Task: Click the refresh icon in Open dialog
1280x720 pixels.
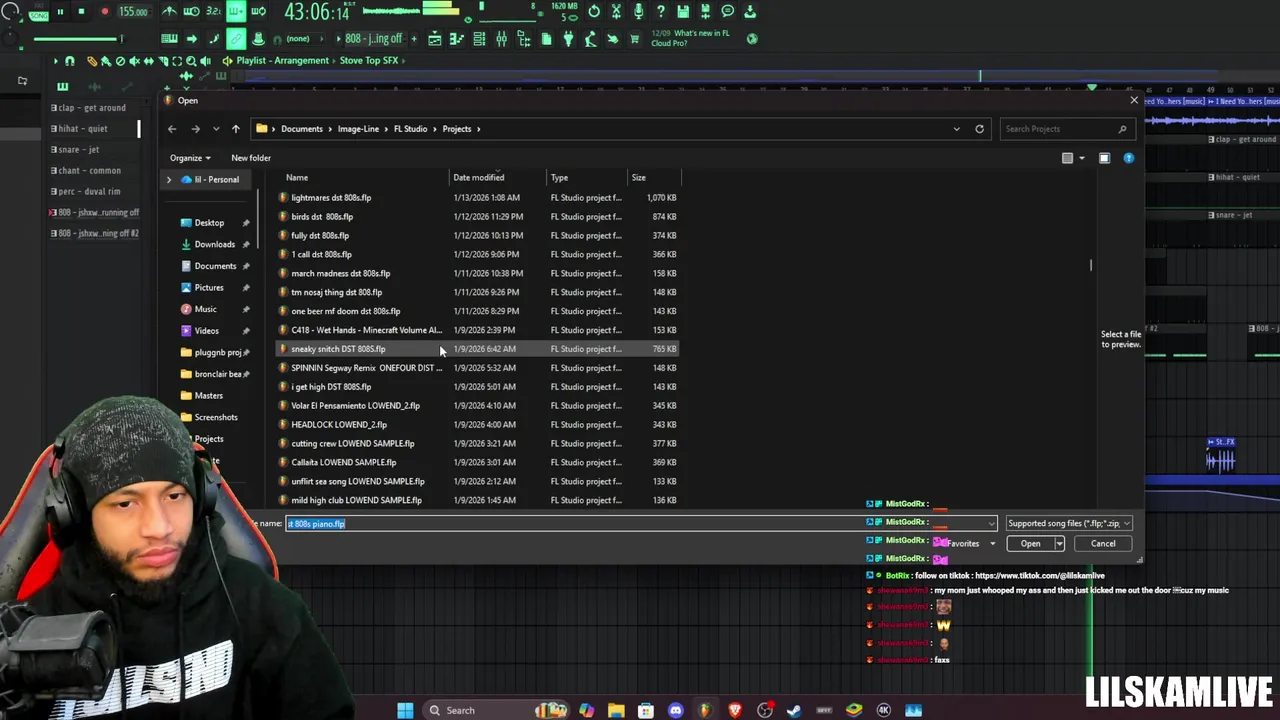Action: [979, 129]
